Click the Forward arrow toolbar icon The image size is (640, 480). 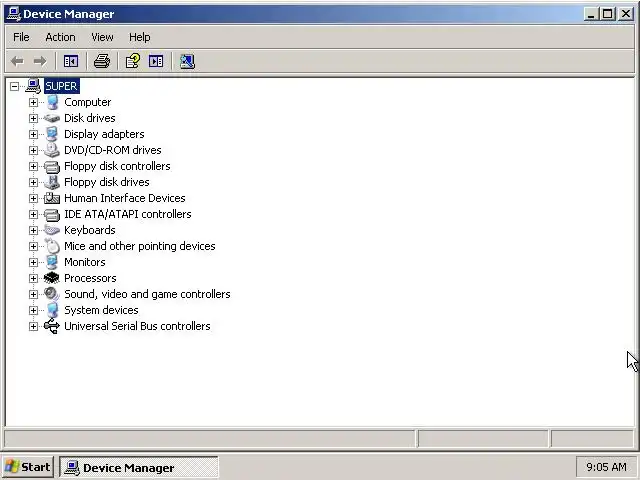click(40, 61)
